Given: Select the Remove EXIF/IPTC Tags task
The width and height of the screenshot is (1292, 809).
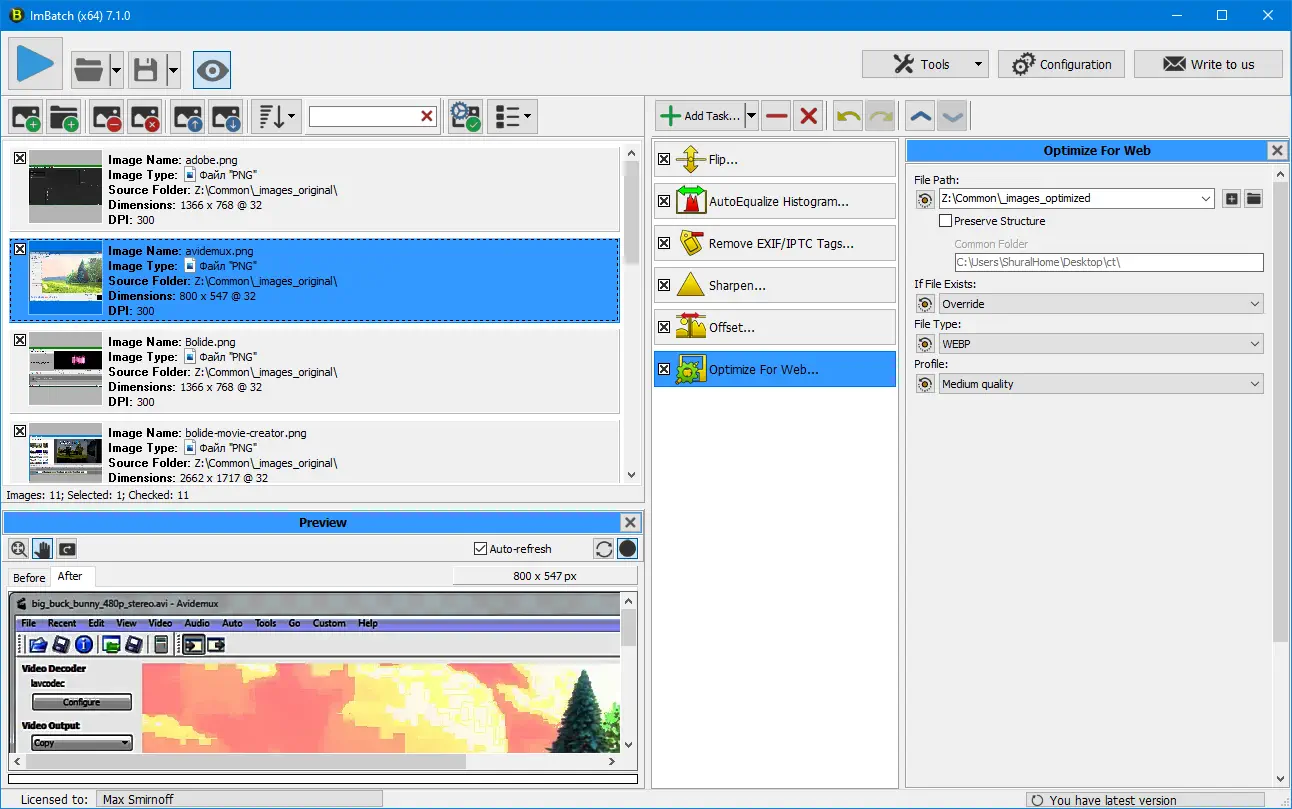Looking at the screenshot, I should 781,243.
